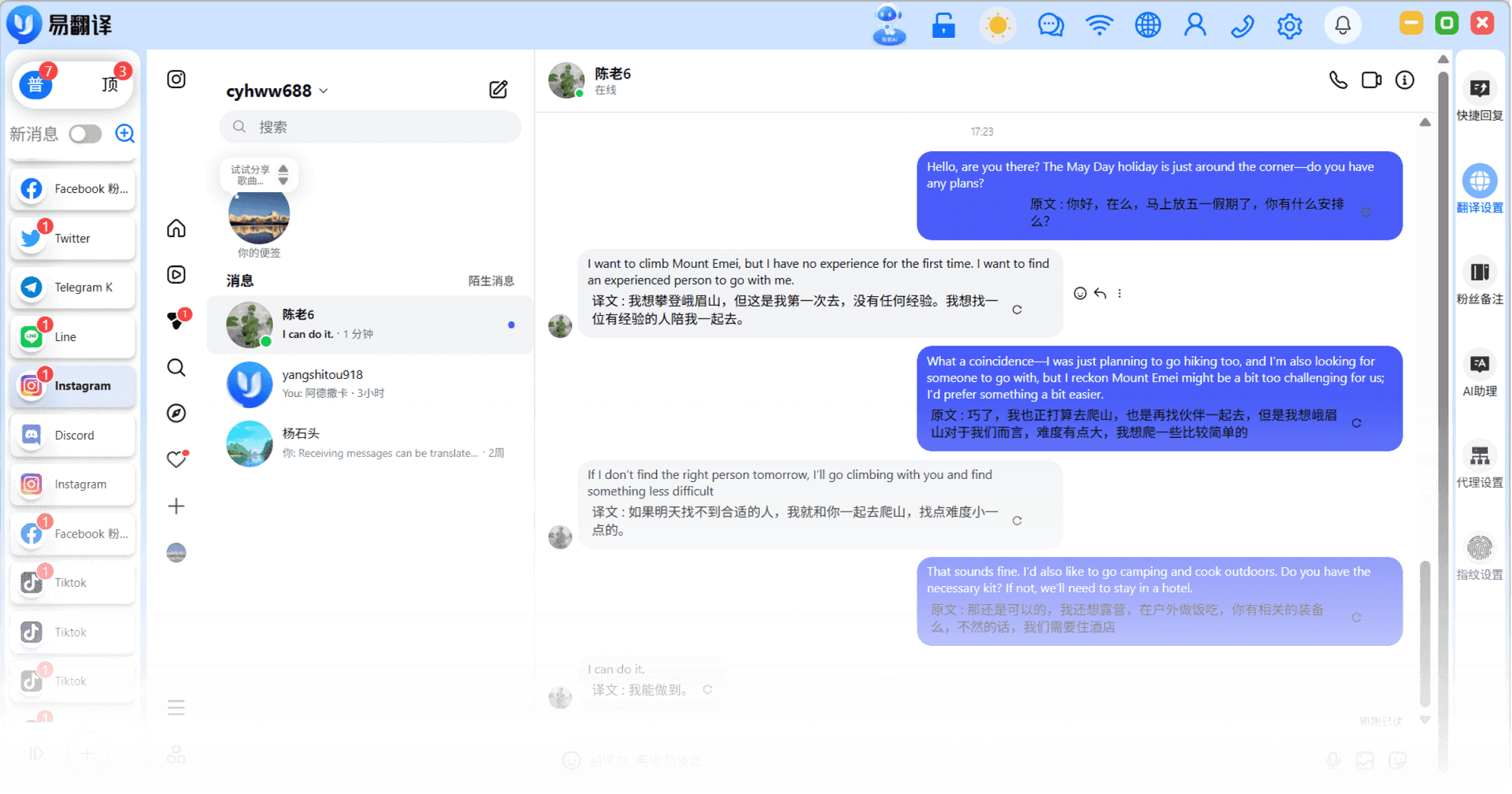
Task: Open settings gear icon
Action: pyautogui.click(x=1289, y=26)
